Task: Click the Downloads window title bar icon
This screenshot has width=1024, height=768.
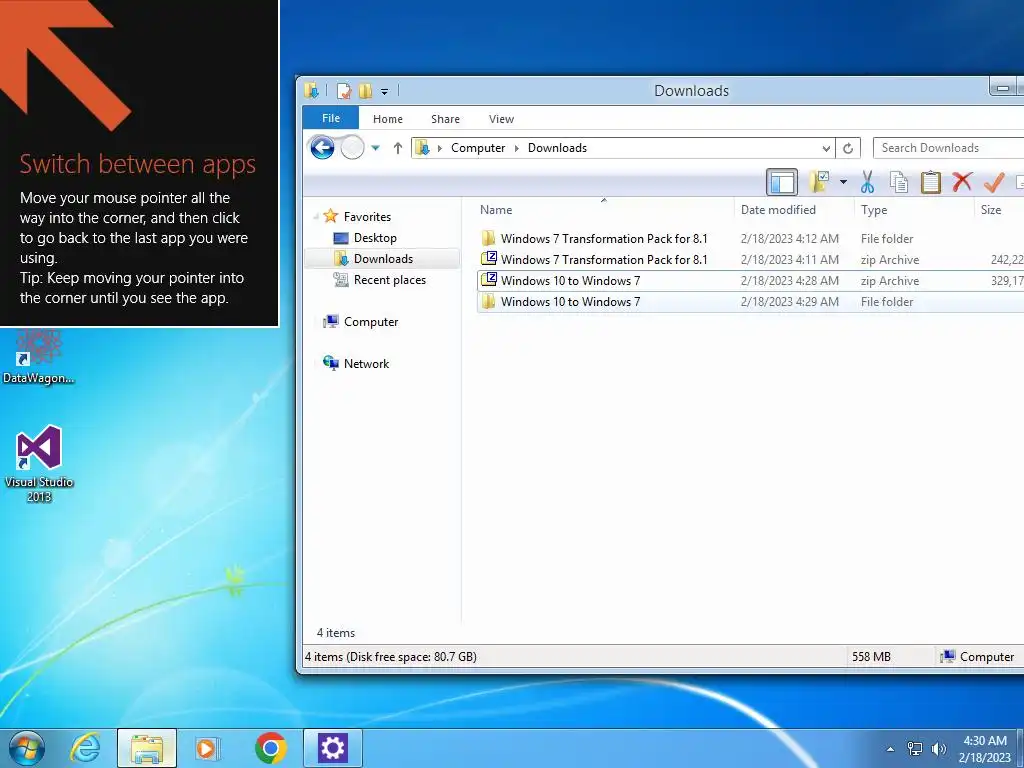Action: 312,91
